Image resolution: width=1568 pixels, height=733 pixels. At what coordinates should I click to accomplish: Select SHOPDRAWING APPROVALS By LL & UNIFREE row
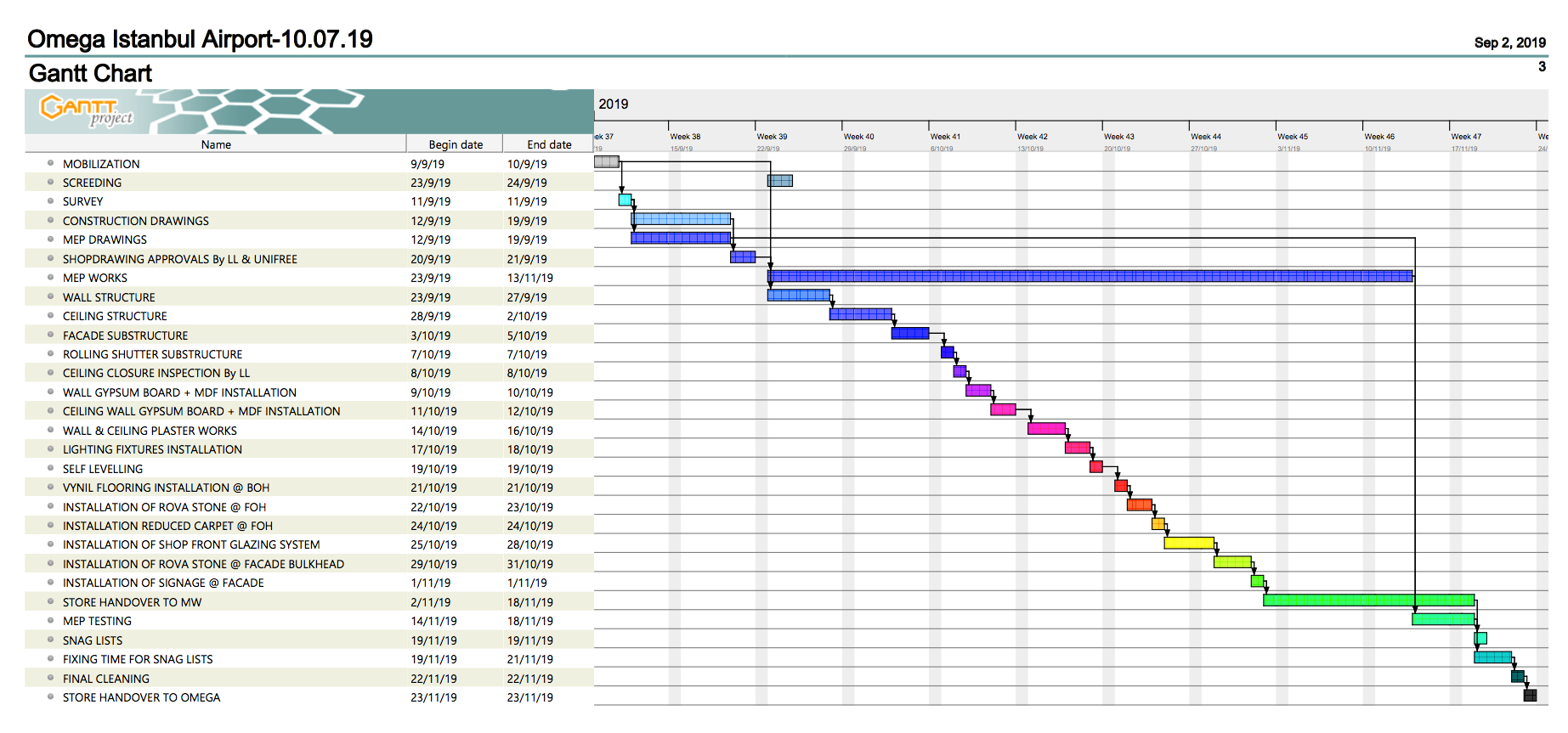[309, 259]
